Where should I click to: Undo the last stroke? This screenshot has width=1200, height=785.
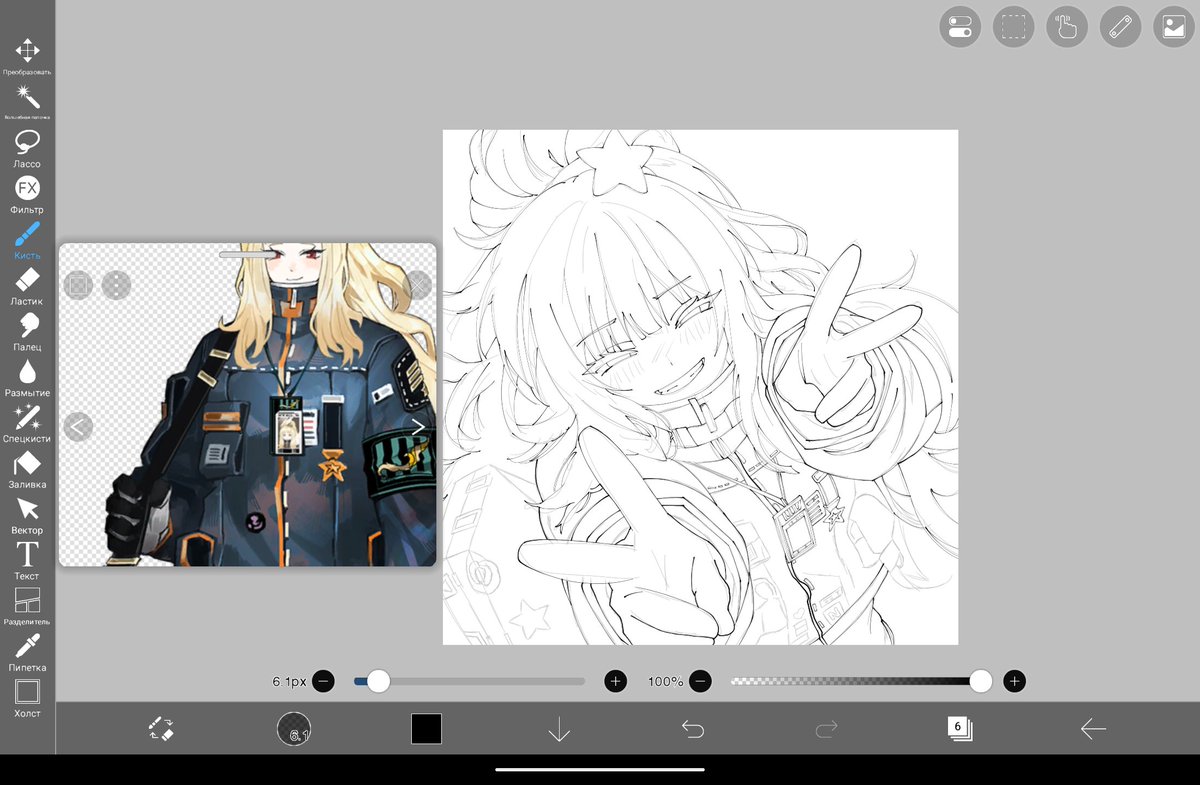[x=693, y=729]
